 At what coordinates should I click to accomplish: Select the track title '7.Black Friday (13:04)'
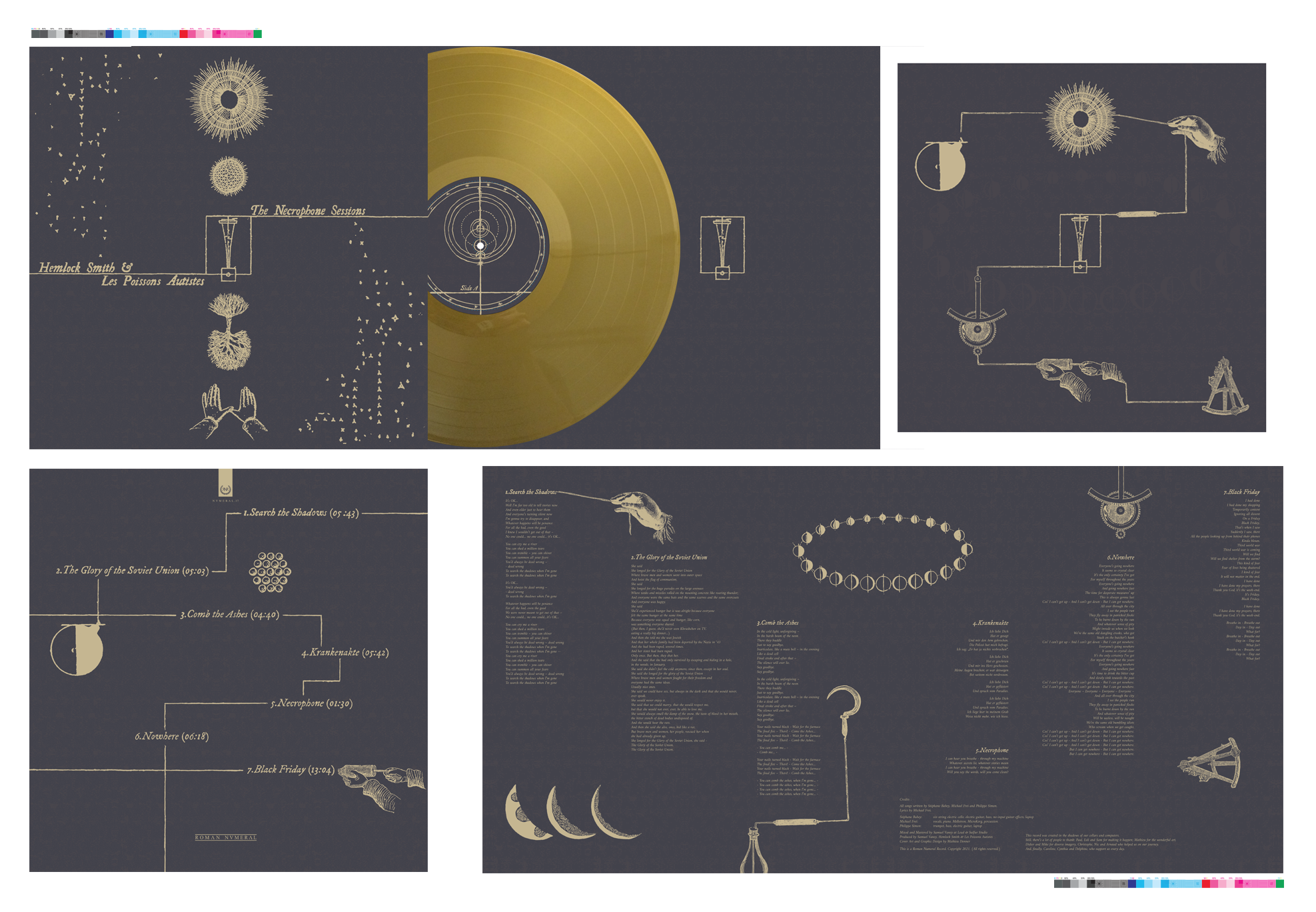coord(290,769)
